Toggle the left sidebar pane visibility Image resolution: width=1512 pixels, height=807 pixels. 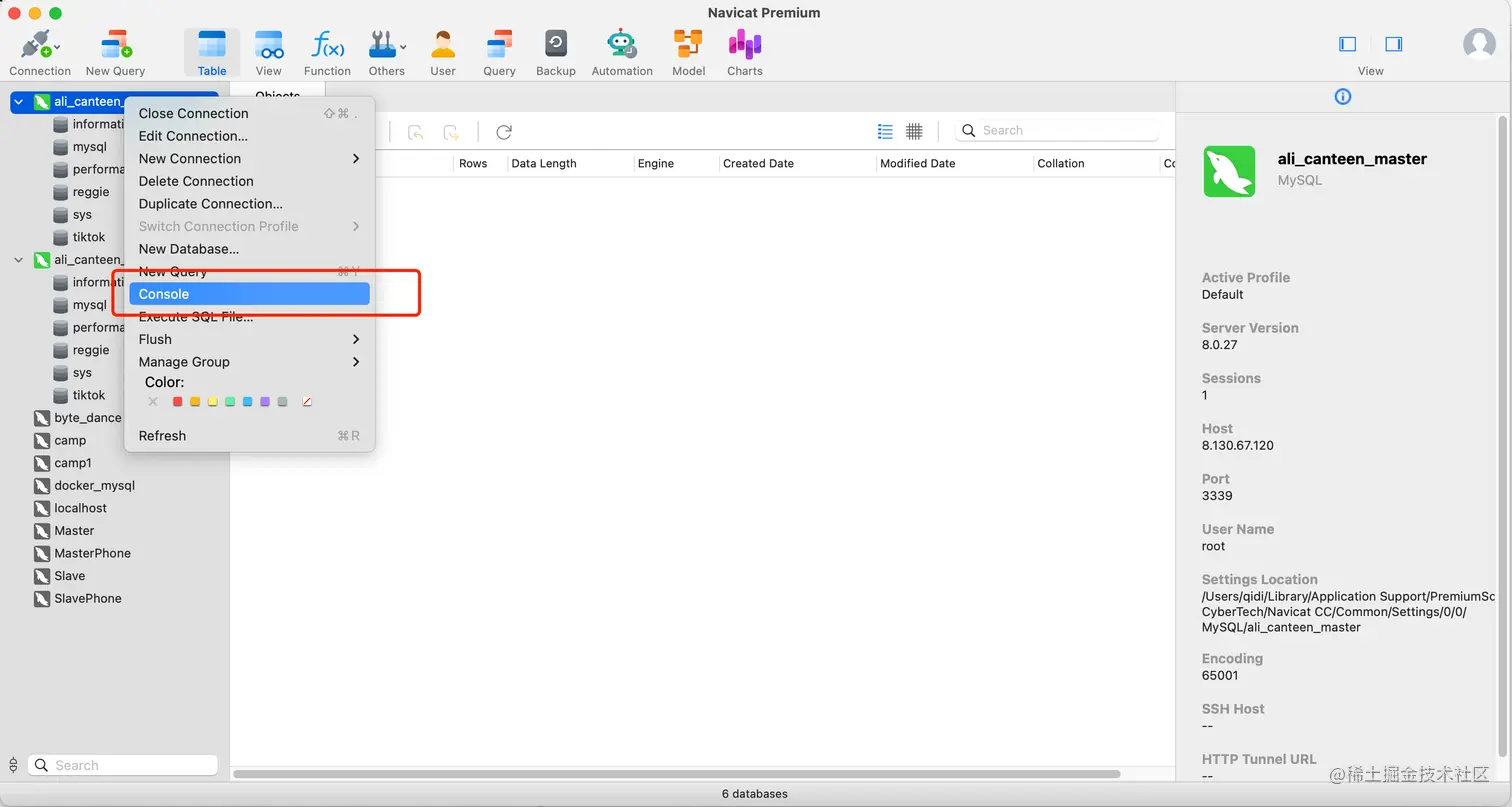1348,44
